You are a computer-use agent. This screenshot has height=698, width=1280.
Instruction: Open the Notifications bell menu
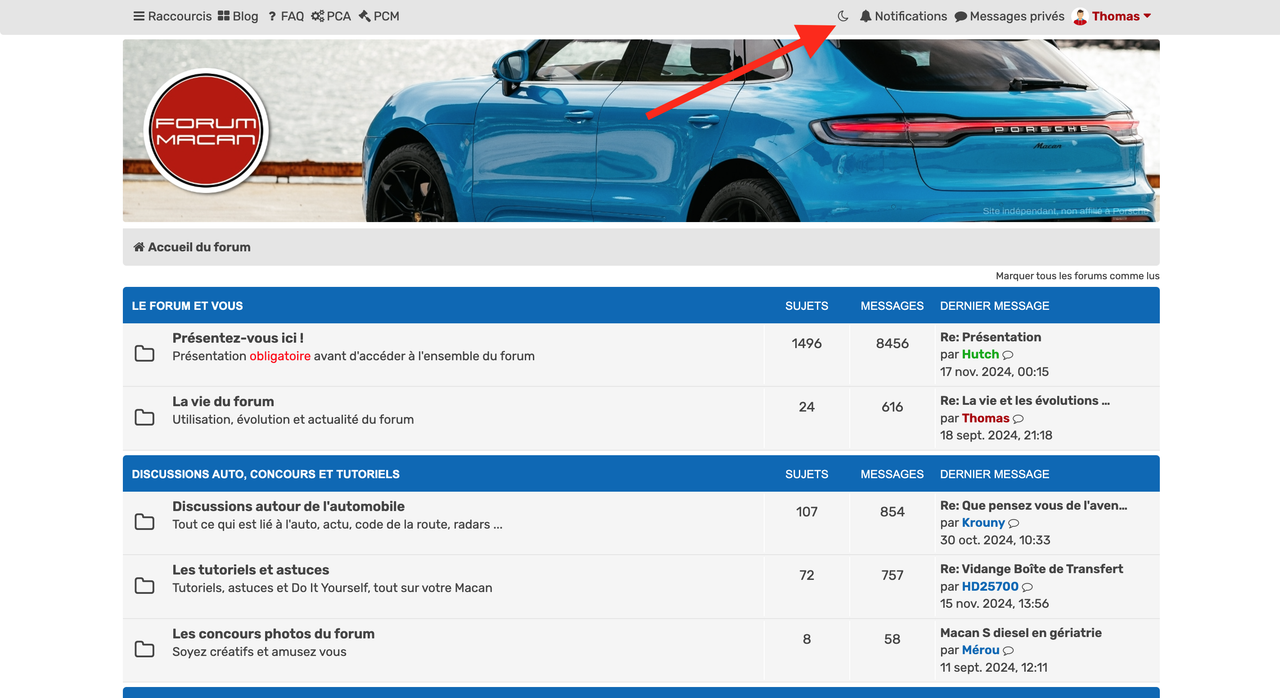tap(903, 16)
